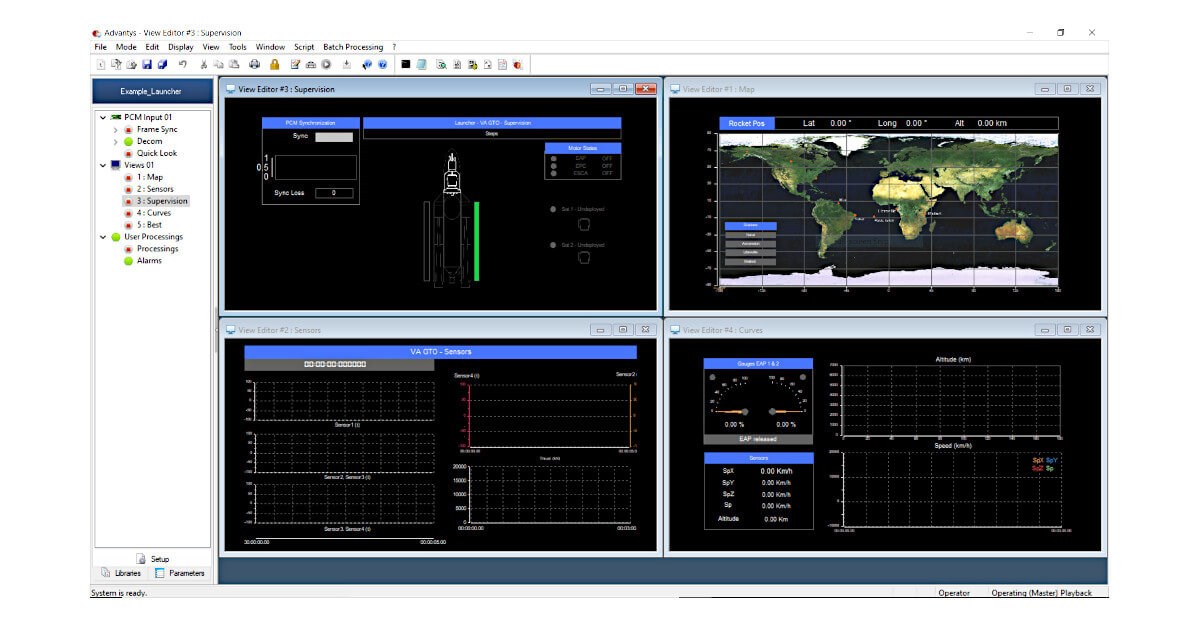
Task: Select 5 : Best in the views list
Action: click(x=149, y=224)
